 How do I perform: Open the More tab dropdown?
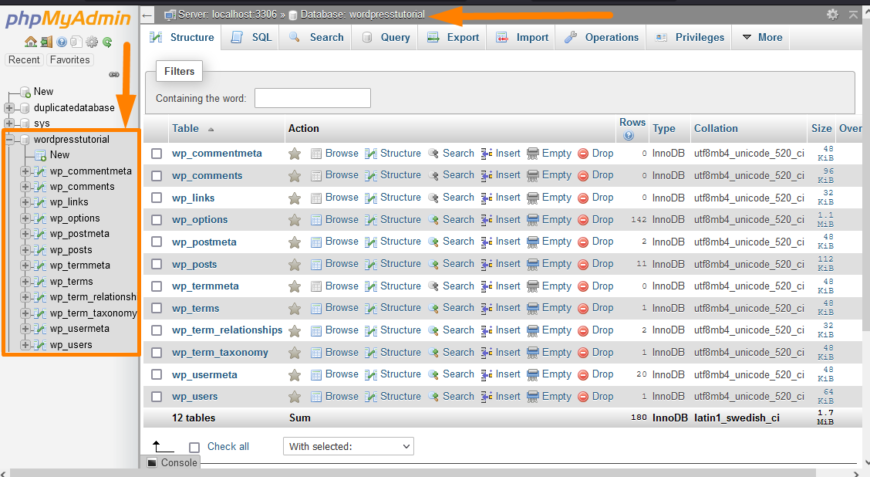[x=760, y=37]
